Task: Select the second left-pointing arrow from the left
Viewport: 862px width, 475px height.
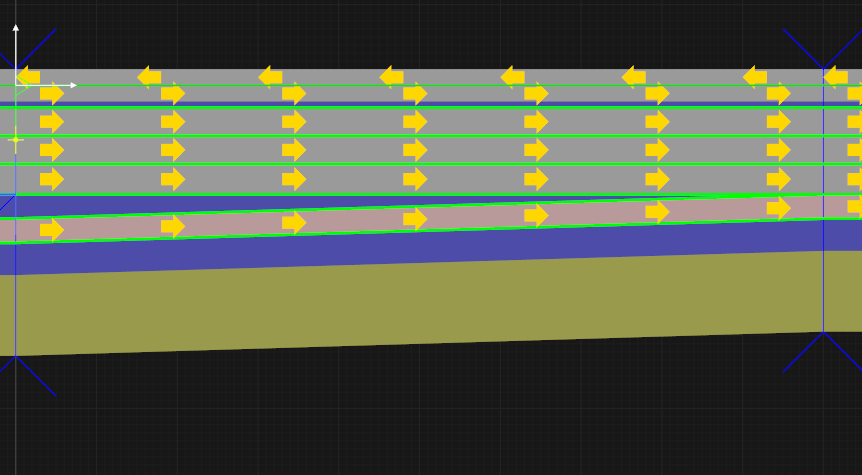Action: click(x=149, y=76)
